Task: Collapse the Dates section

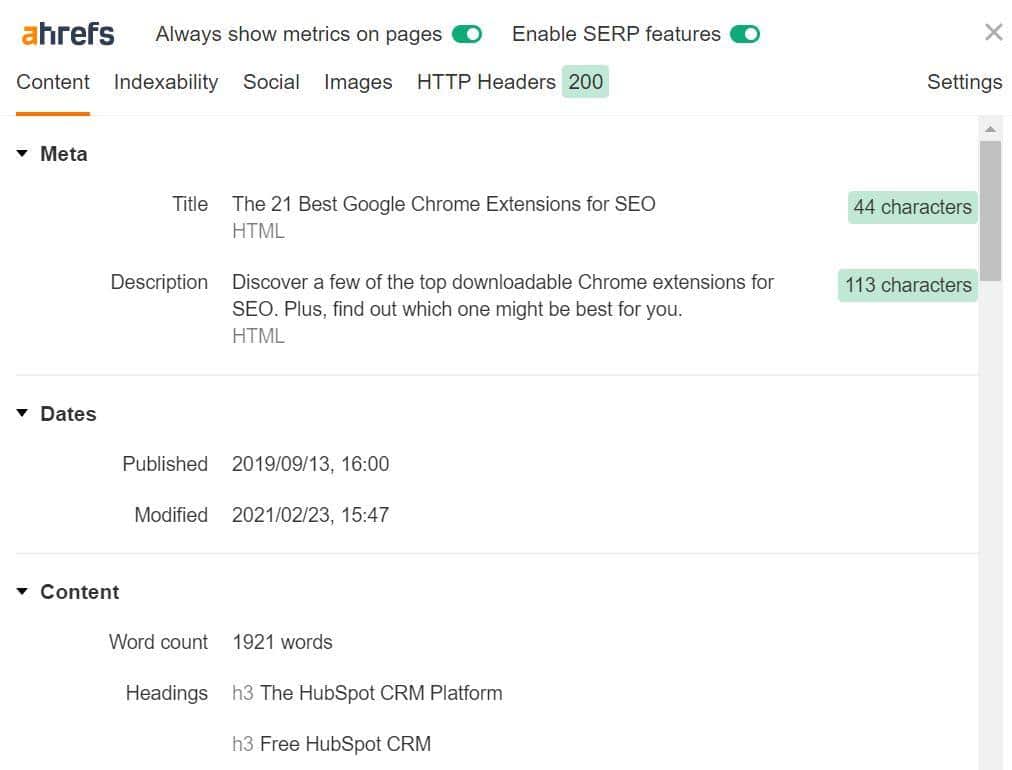Action: 22,413
